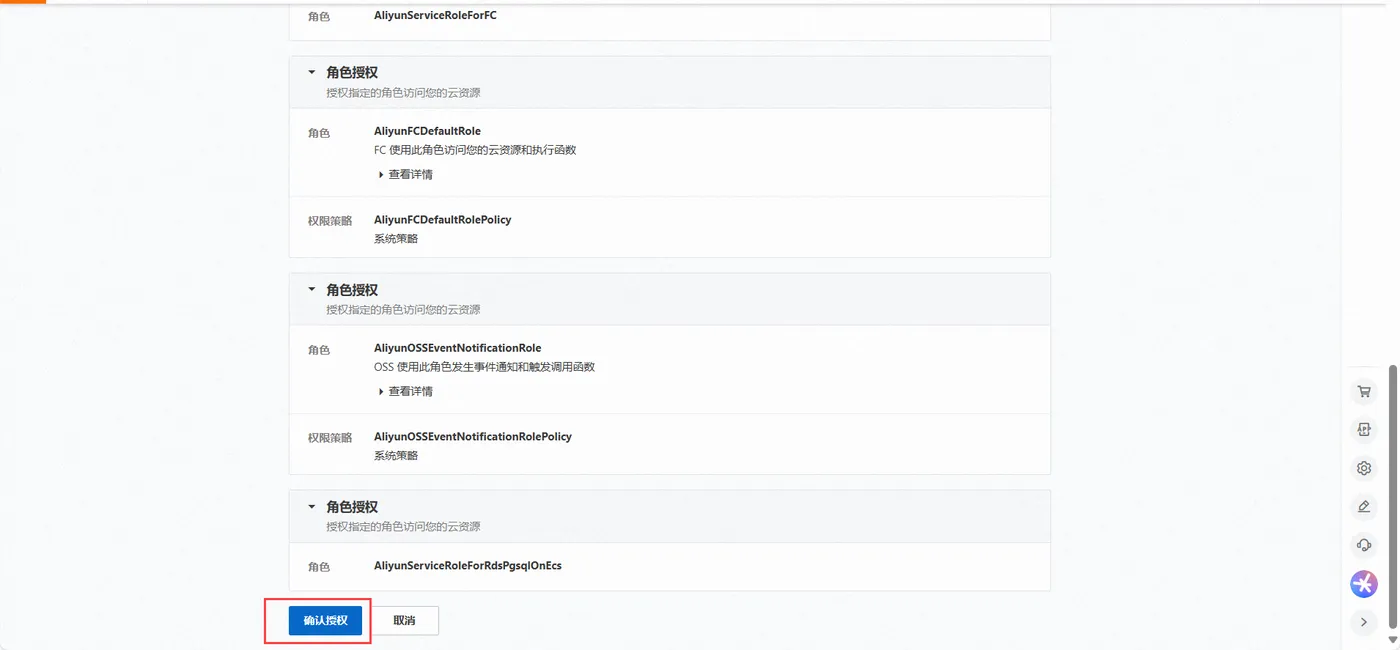Click the 确认授权 button
The width and height of the screenshot is (1400, 650).
point(325,621)
